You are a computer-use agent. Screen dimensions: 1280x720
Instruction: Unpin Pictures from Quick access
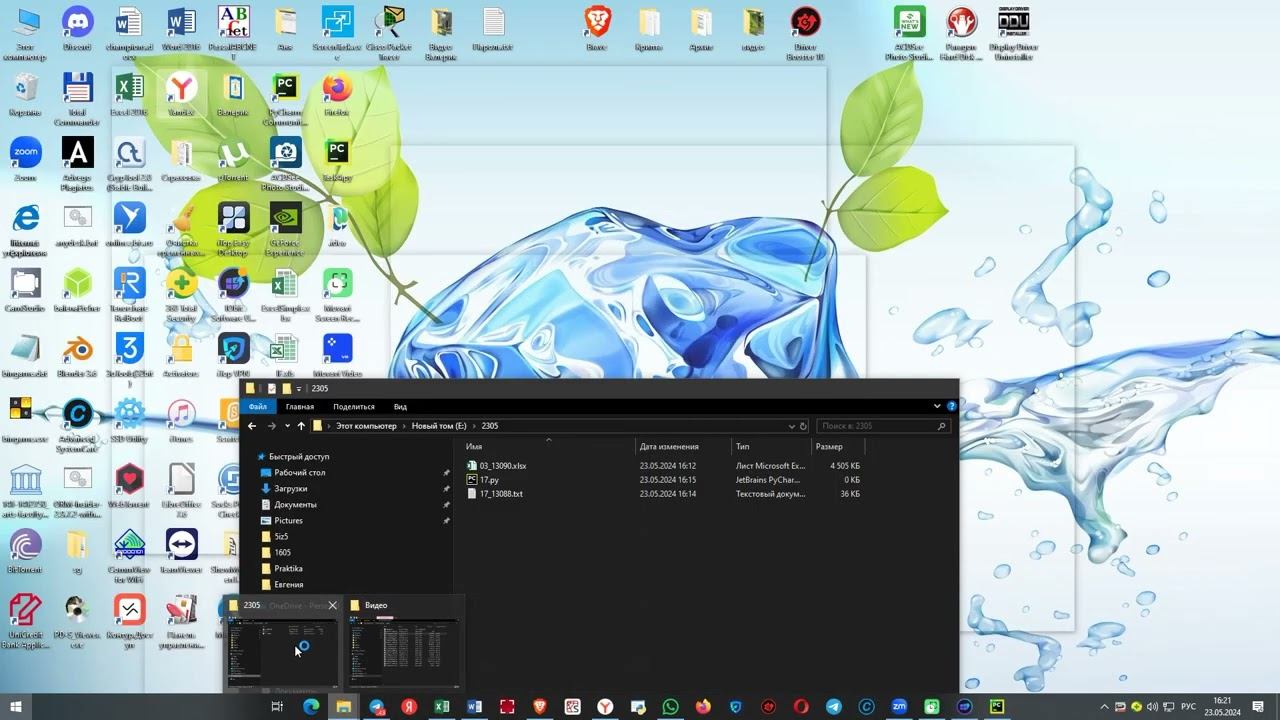point(446,520)
